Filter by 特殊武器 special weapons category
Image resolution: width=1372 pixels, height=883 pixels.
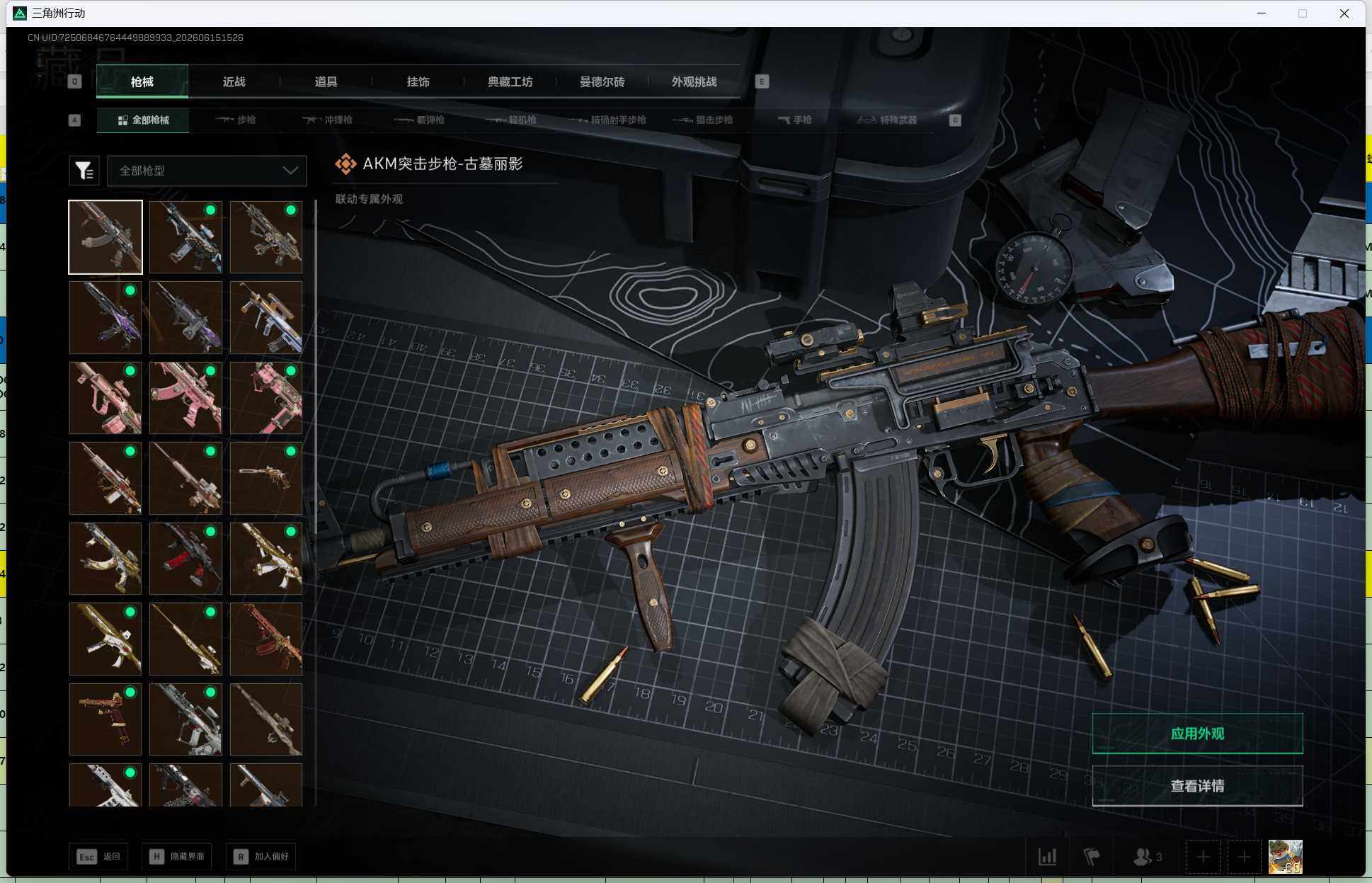click(x=886, y=120)
